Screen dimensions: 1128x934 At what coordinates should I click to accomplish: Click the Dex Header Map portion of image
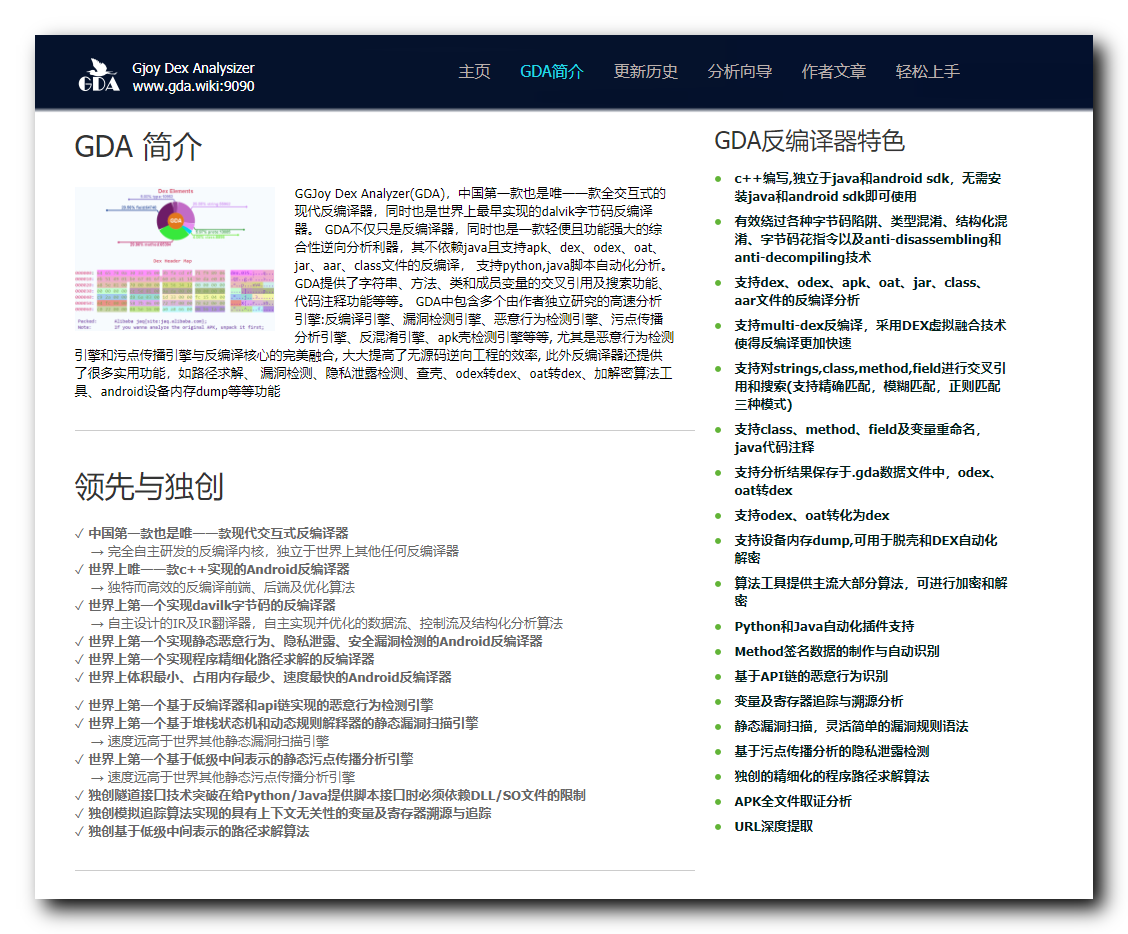[x=175, y=290]
